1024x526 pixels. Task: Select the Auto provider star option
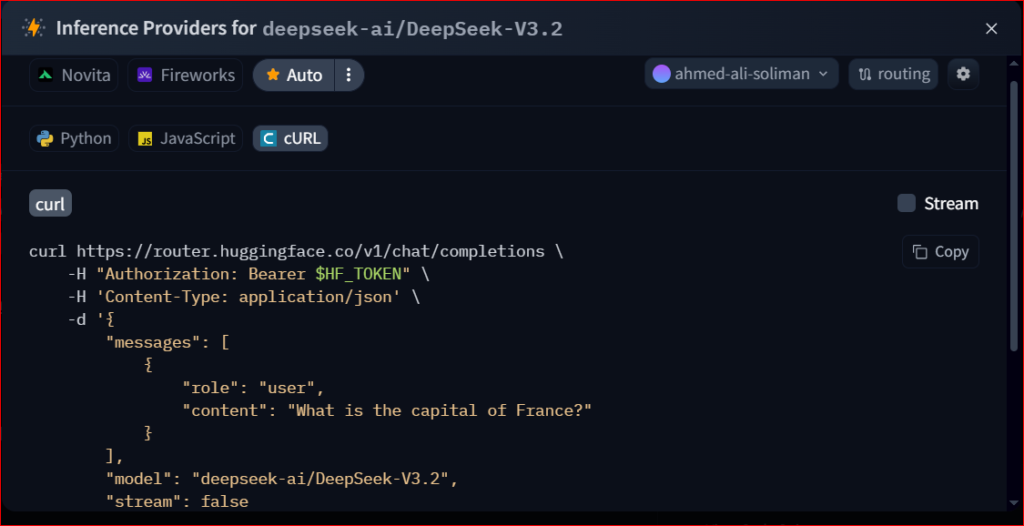click(x=294, y=75)
